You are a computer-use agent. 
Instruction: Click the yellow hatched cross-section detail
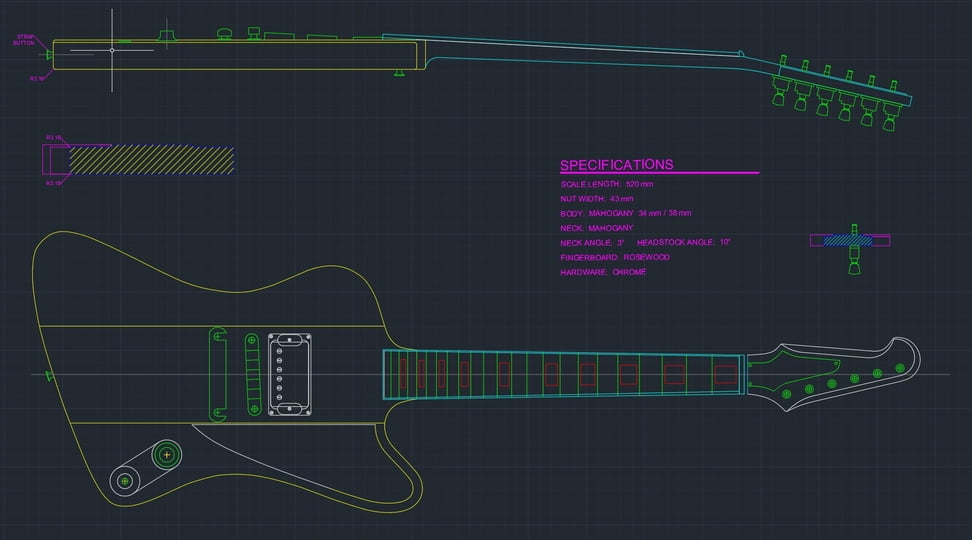click(x=150, y=160)
